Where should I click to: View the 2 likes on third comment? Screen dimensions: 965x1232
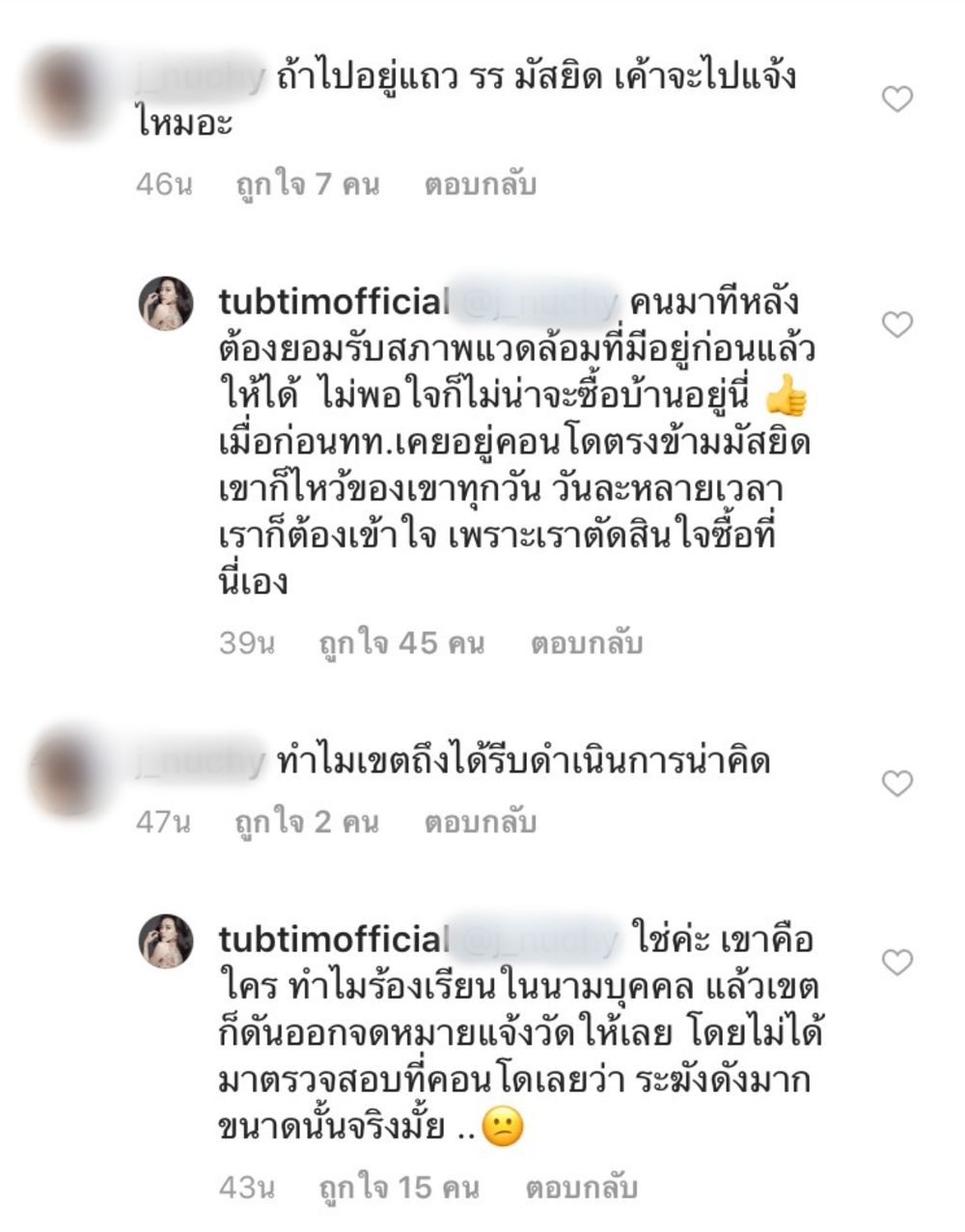[307, 822]
